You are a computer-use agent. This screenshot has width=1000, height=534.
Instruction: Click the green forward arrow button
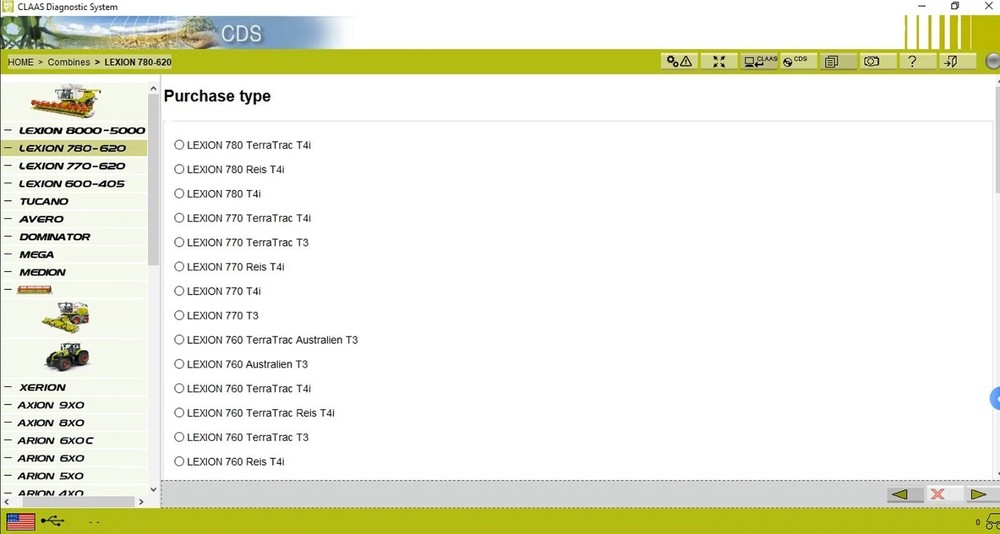(981, 494)
